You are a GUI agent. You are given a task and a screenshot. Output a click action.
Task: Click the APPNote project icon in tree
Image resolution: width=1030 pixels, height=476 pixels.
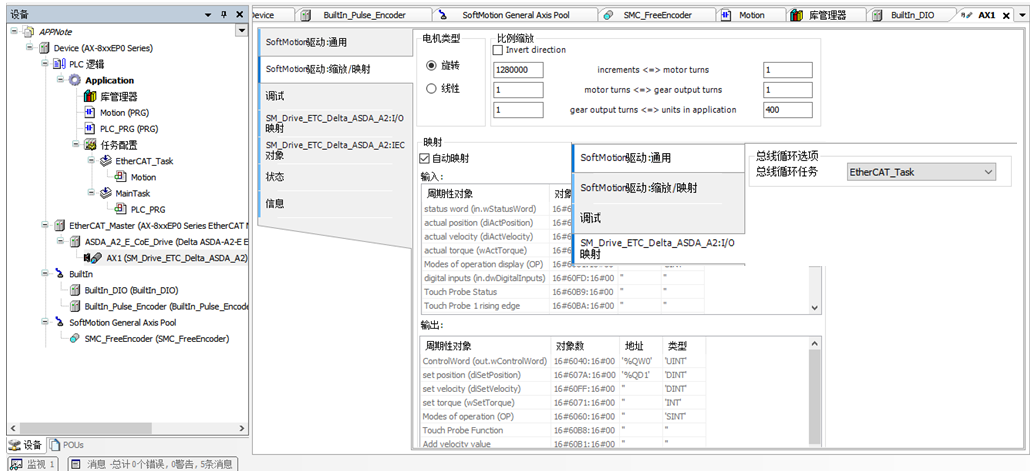click(28, 32)
